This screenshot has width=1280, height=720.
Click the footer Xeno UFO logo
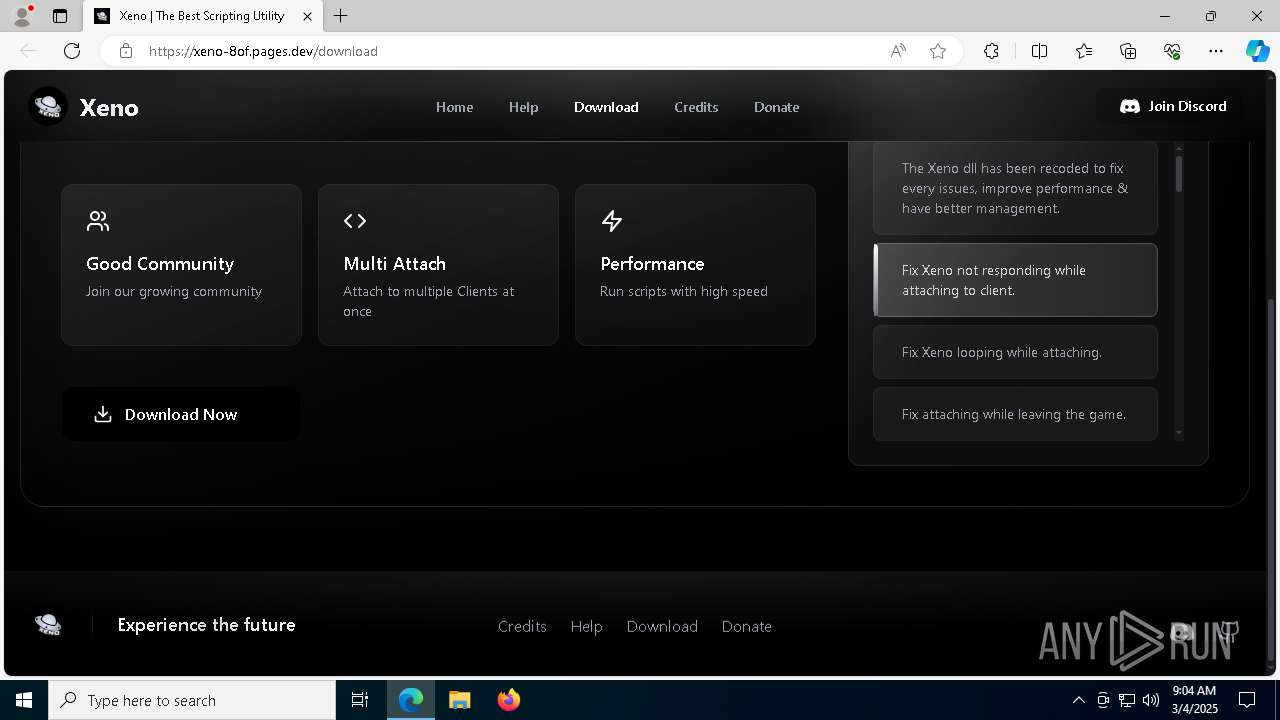point(48,625)
